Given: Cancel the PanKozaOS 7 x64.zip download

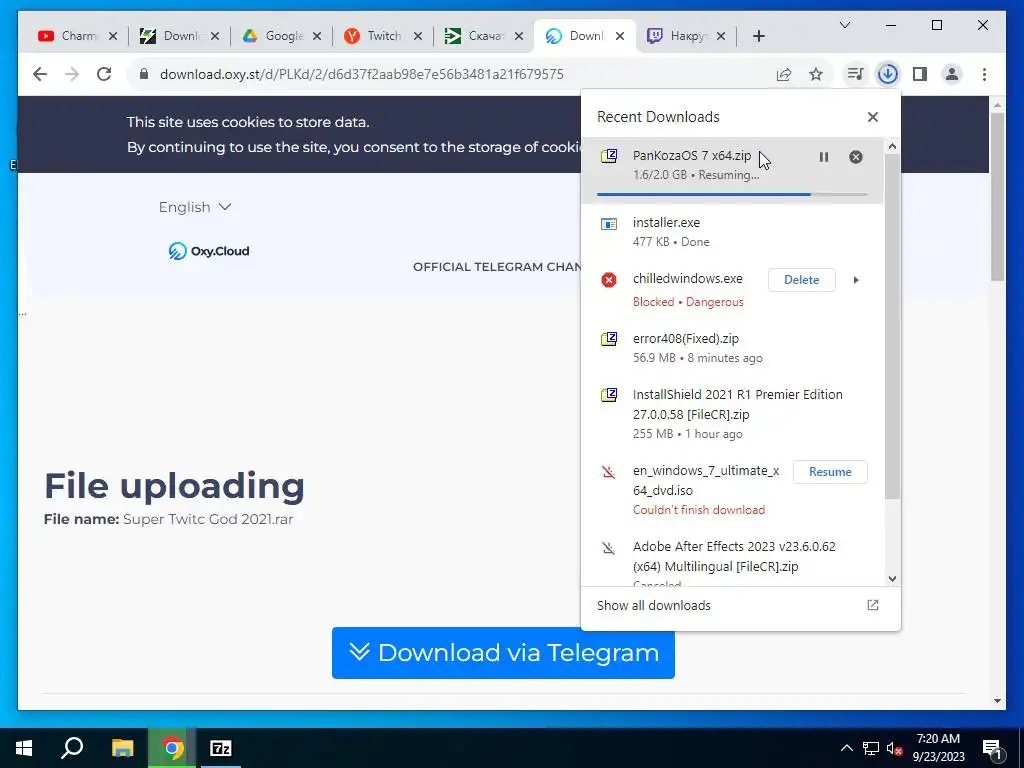Looking at the screenshot, I should [x=856, y=157].
